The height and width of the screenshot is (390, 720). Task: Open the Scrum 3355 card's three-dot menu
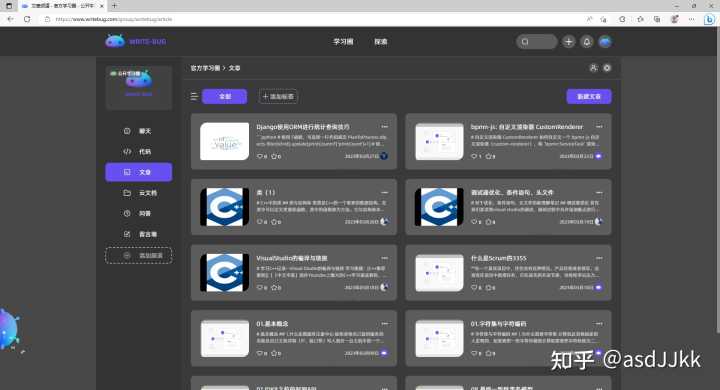click(x=599, y=258)
